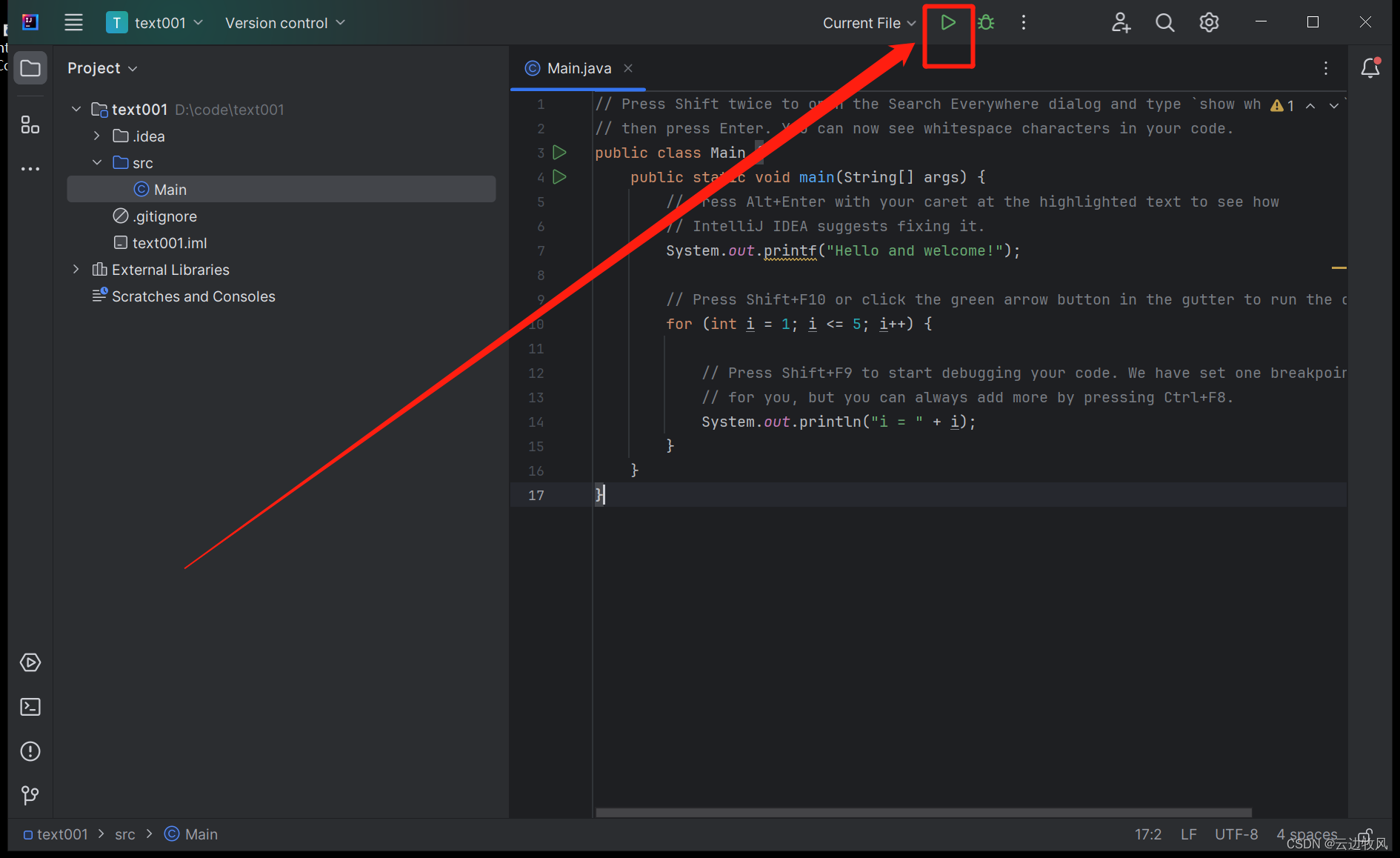Open IDE settings gear icon
Viewport: 1400px width, 858px height.
pos(1209,23)
